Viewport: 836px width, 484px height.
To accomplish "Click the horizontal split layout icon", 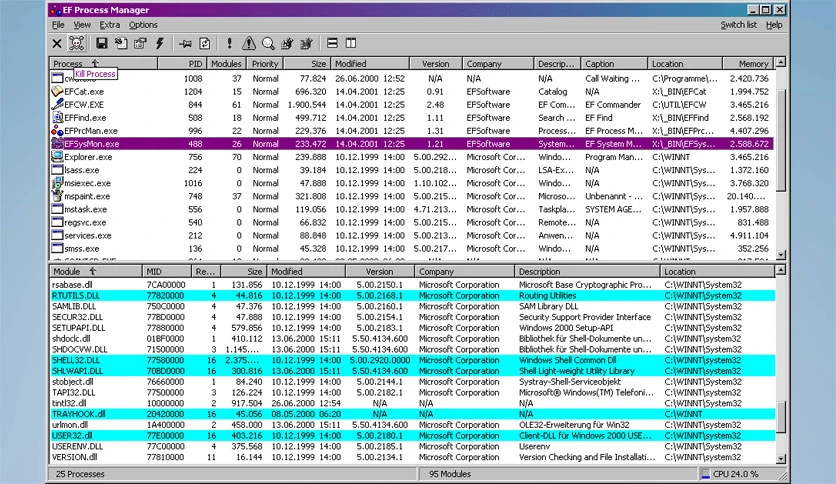I will tap(332, 43).
